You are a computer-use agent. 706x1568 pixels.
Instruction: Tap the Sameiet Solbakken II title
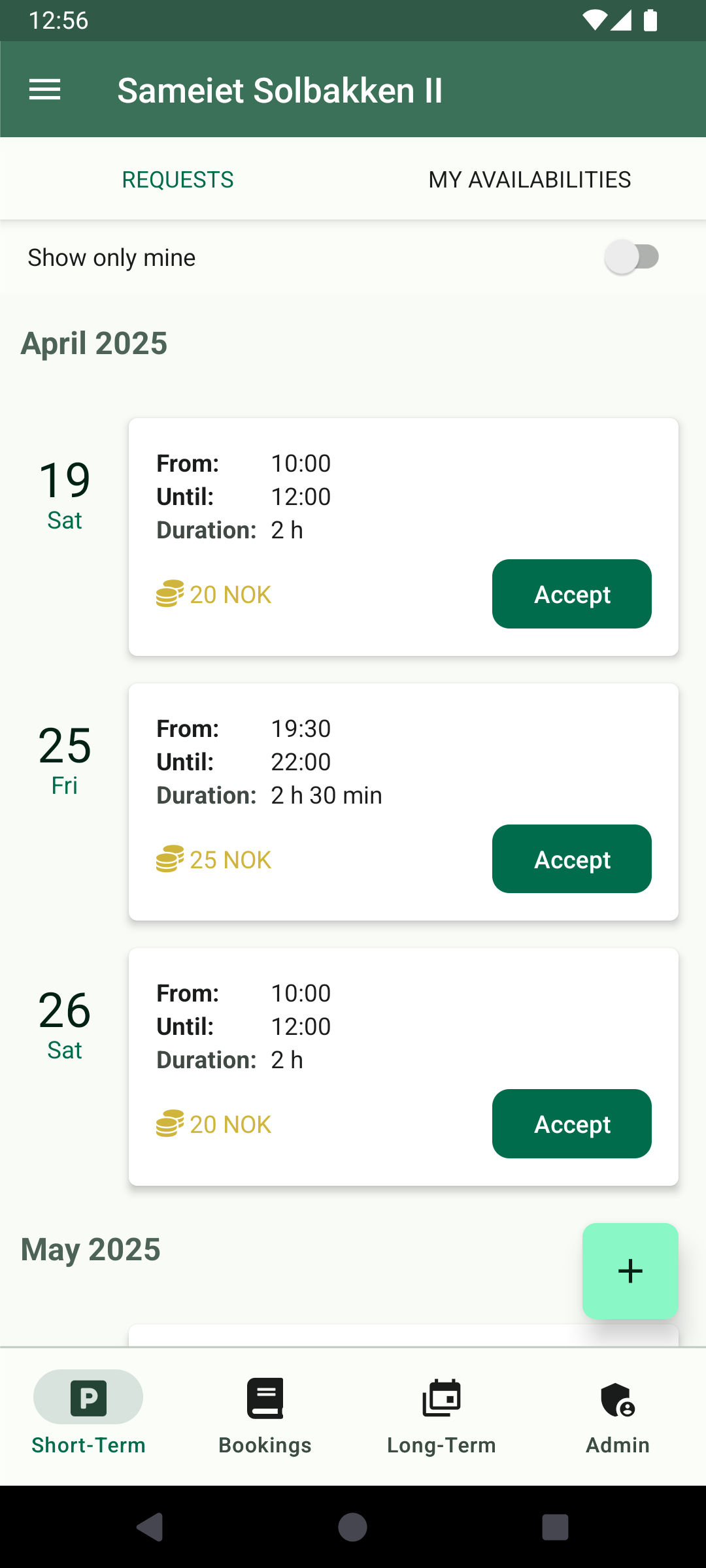[x=280, y=90]
